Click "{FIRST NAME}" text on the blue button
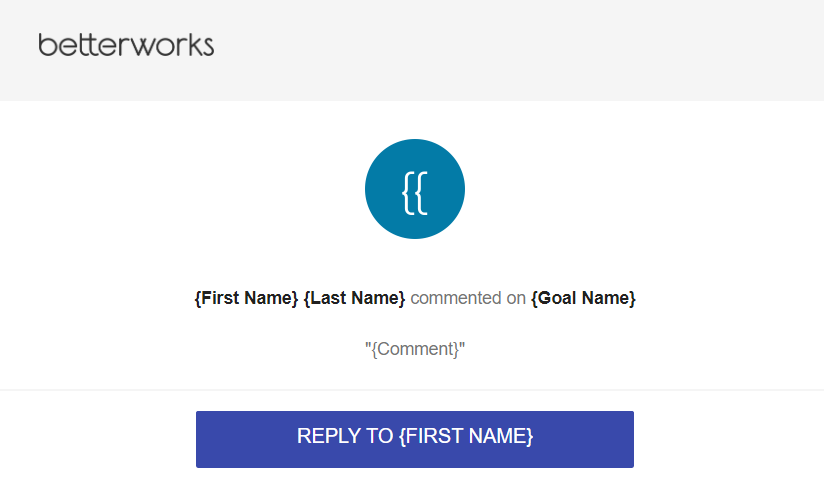824x477 pixels. point(466,436)
